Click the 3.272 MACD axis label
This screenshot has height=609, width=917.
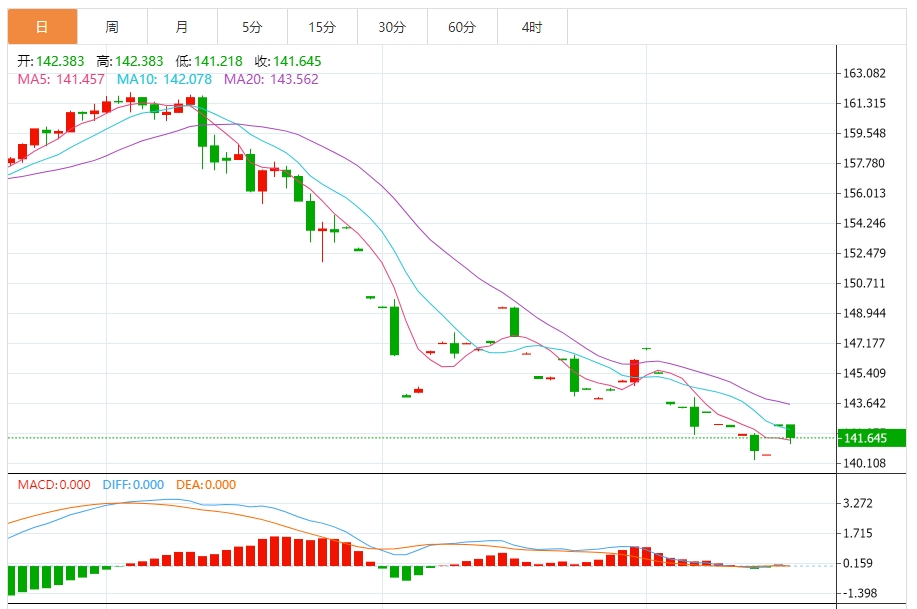858,503
